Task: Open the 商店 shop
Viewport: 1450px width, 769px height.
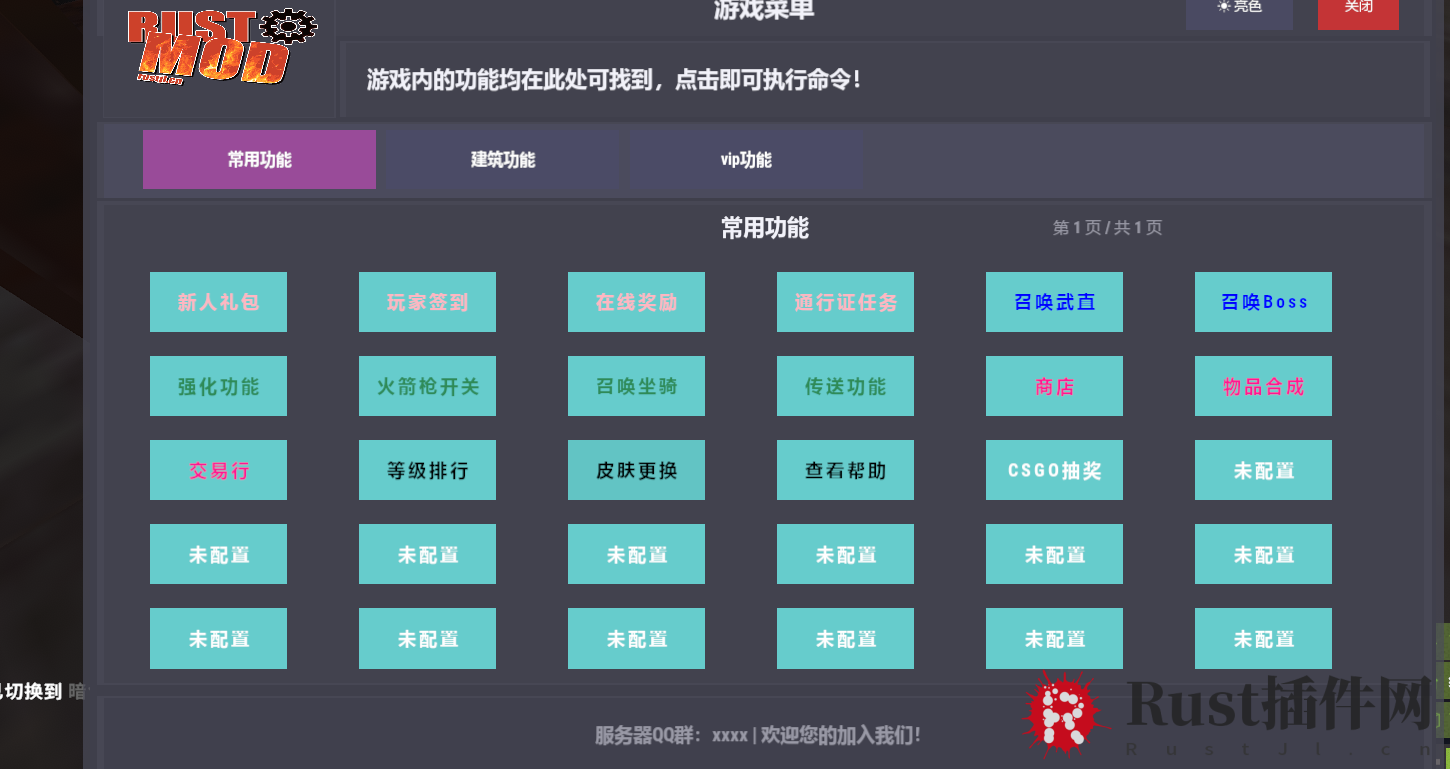Action: tap(1054, 386)
